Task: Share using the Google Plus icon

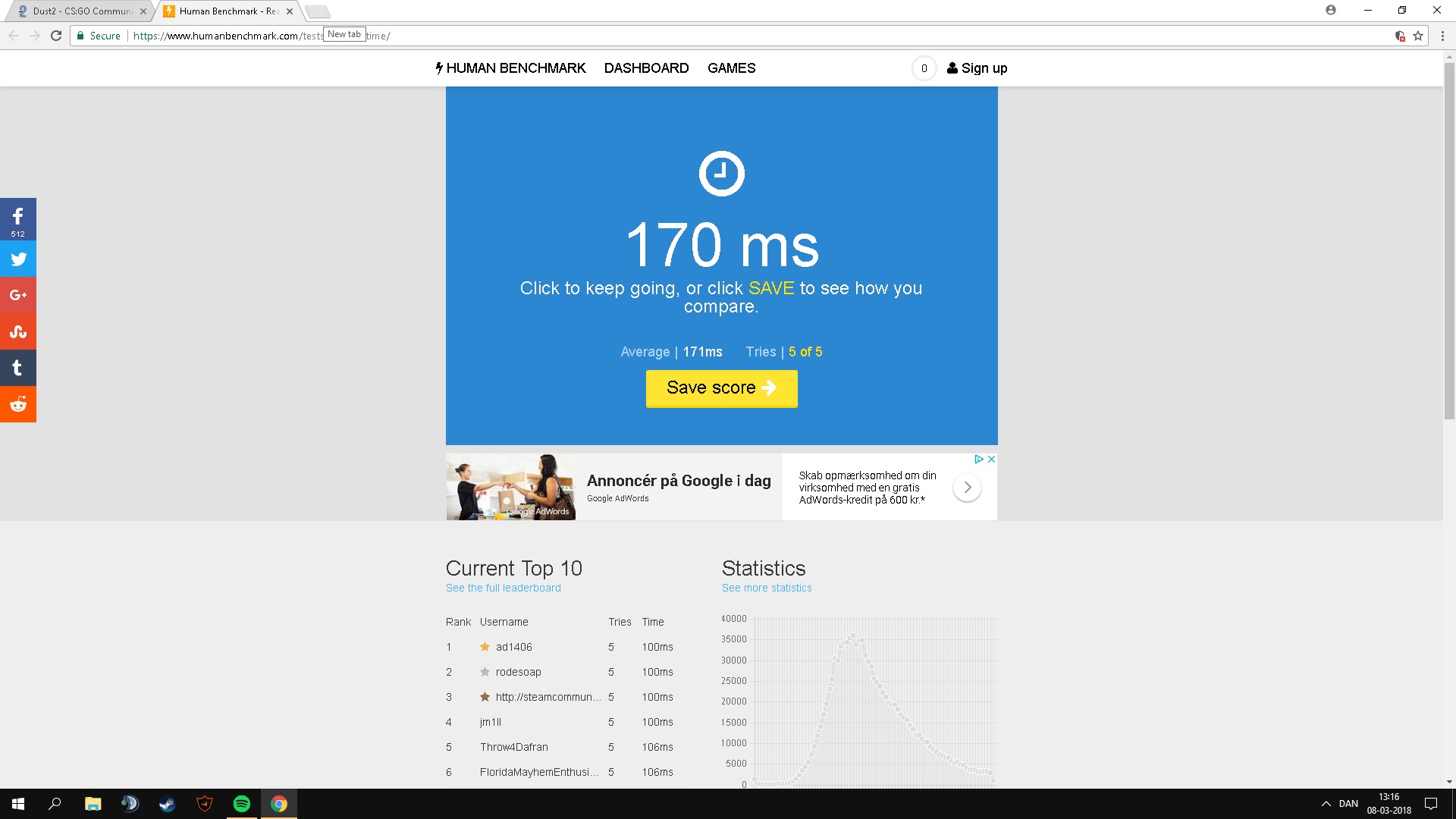Action: pyautogui.click(x=18, y=295)
